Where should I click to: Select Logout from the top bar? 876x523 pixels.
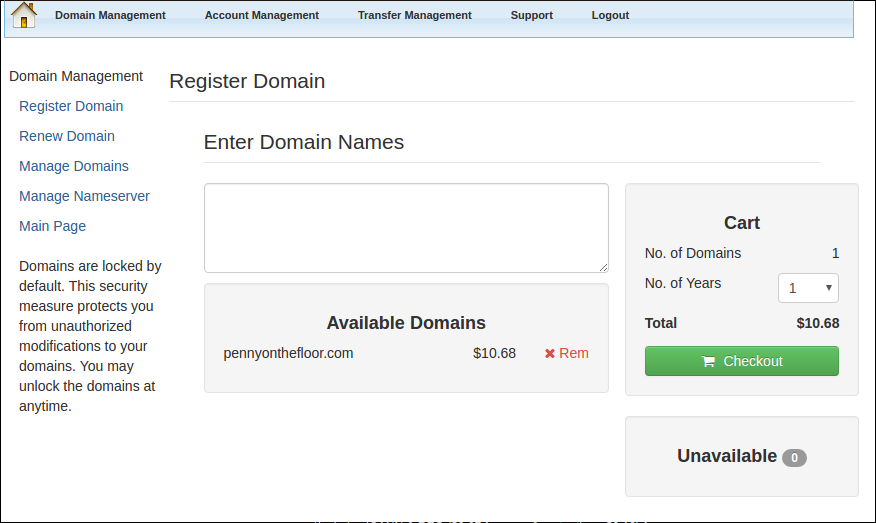point(610,16)
